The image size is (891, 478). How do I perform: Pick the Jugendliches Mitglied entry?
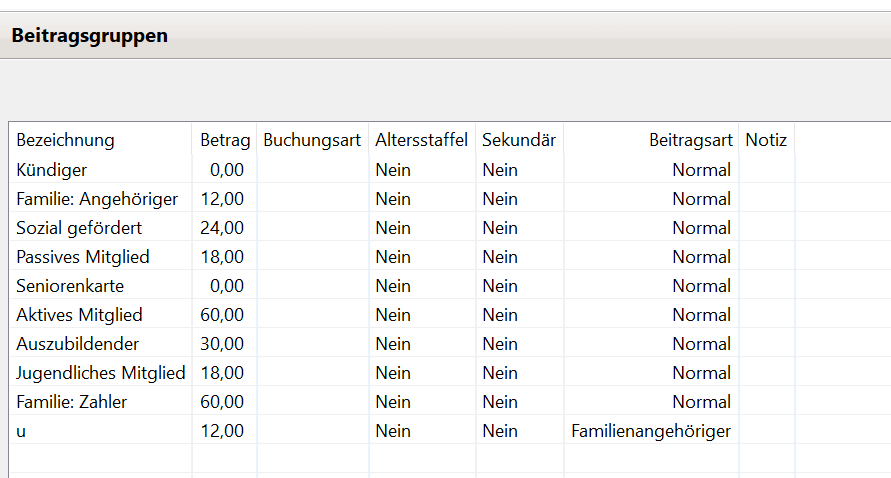click(101, 373)
